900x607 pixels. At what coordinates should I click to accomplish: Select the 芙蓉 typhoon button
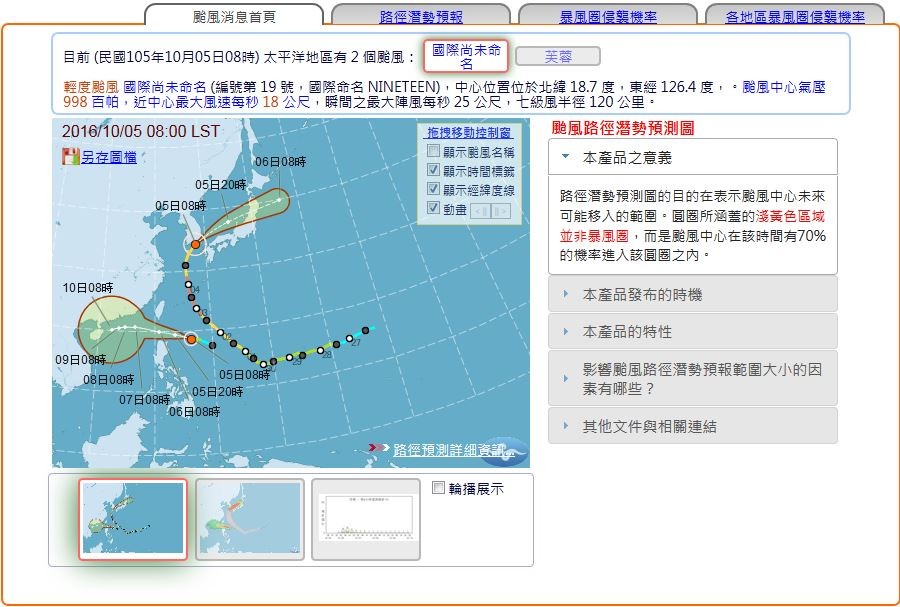pos(558,56)
